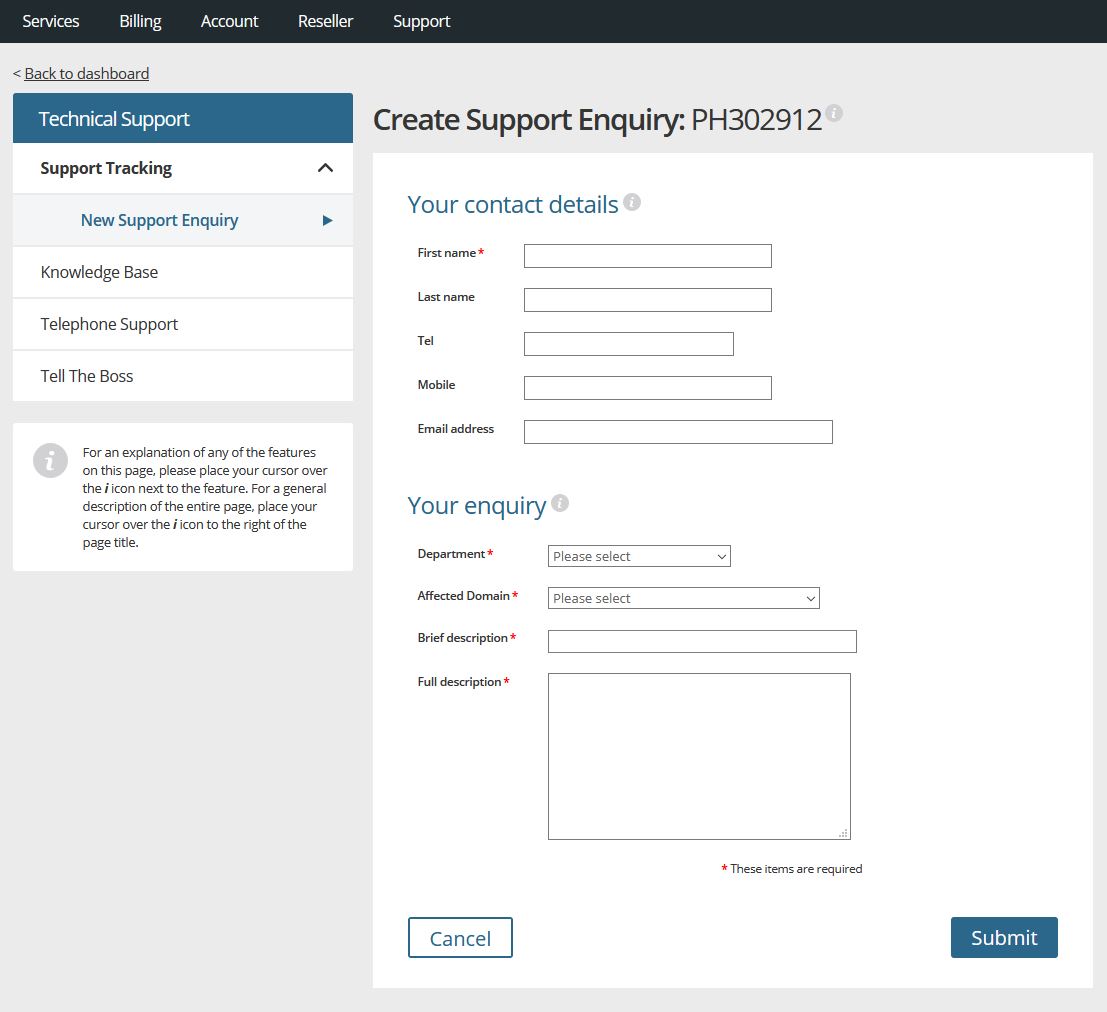Screen dimensions: 1107x1012
Task: Click the large info icon in sidebar help box
Action: point(50,460)
